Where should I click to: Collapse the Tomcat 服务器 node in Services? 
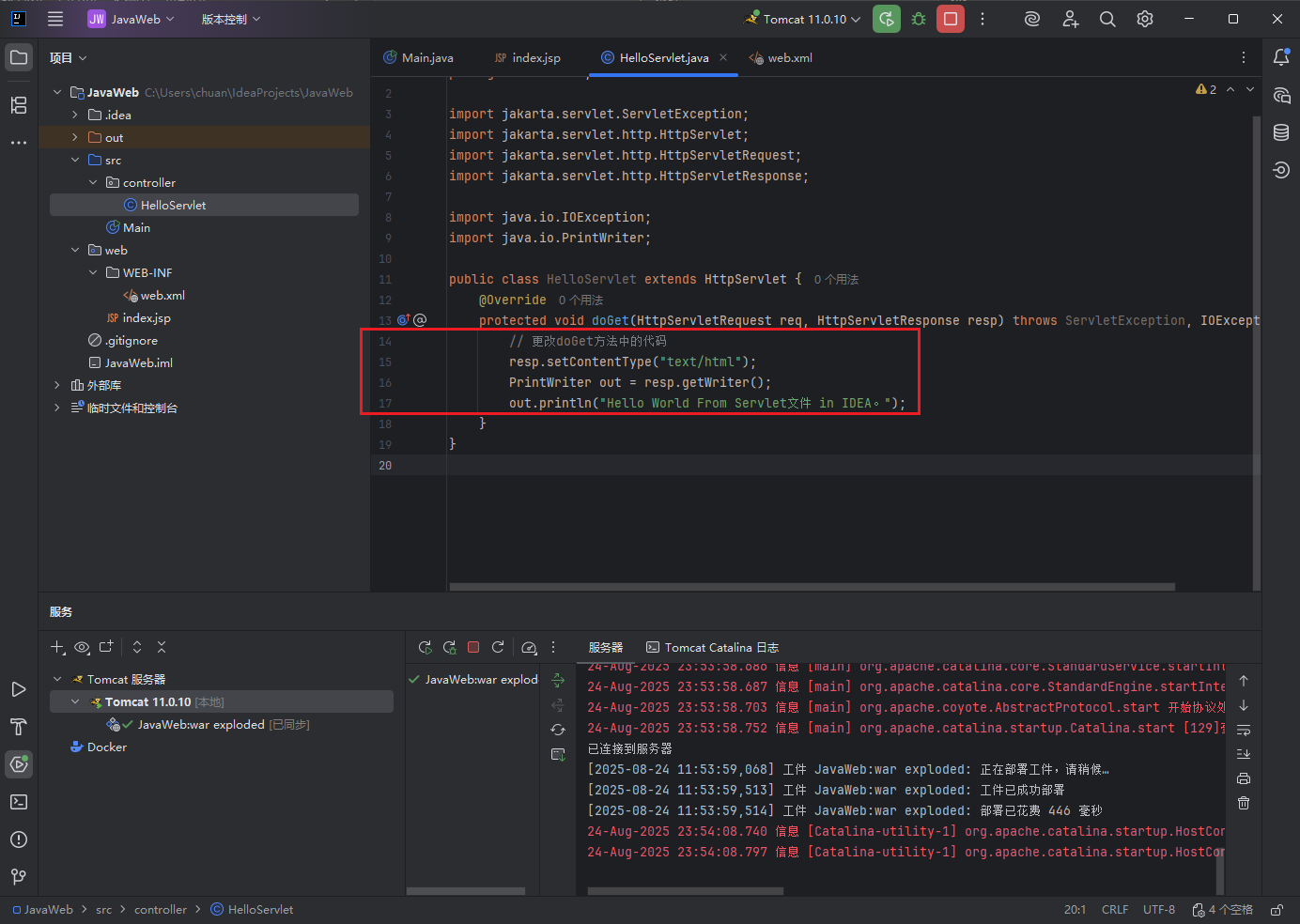pyautogui.click(x=57, y=679)
